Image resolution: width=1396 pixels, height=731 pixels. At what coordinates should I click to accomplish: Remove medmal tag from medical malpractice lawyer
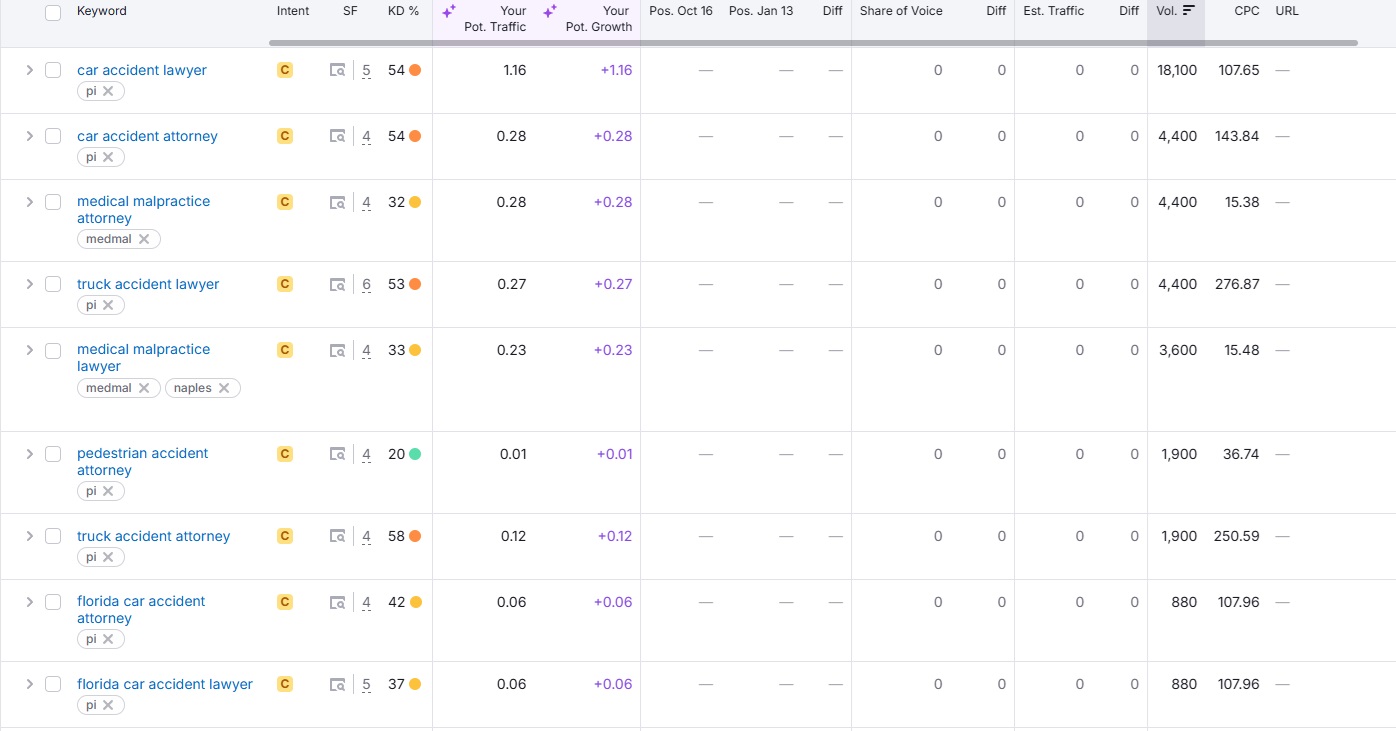click(x=144, y=388)
